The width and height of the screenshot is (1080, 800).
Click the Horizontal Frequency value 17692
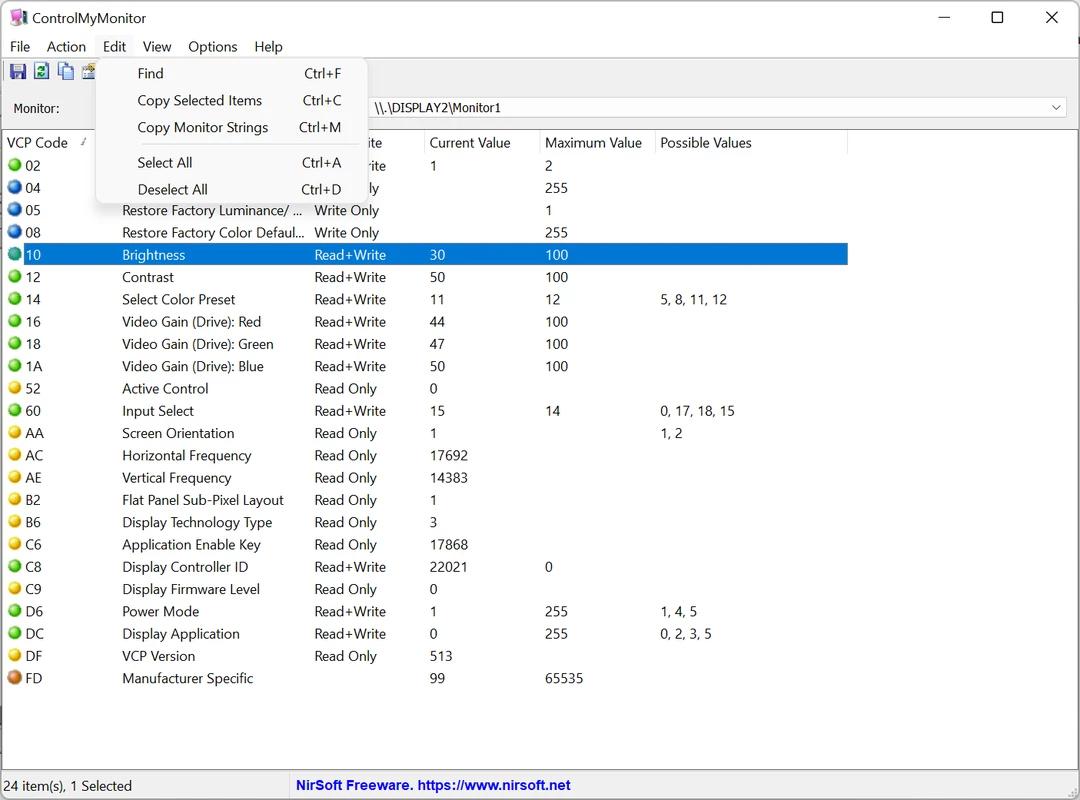tap(449, 455)
